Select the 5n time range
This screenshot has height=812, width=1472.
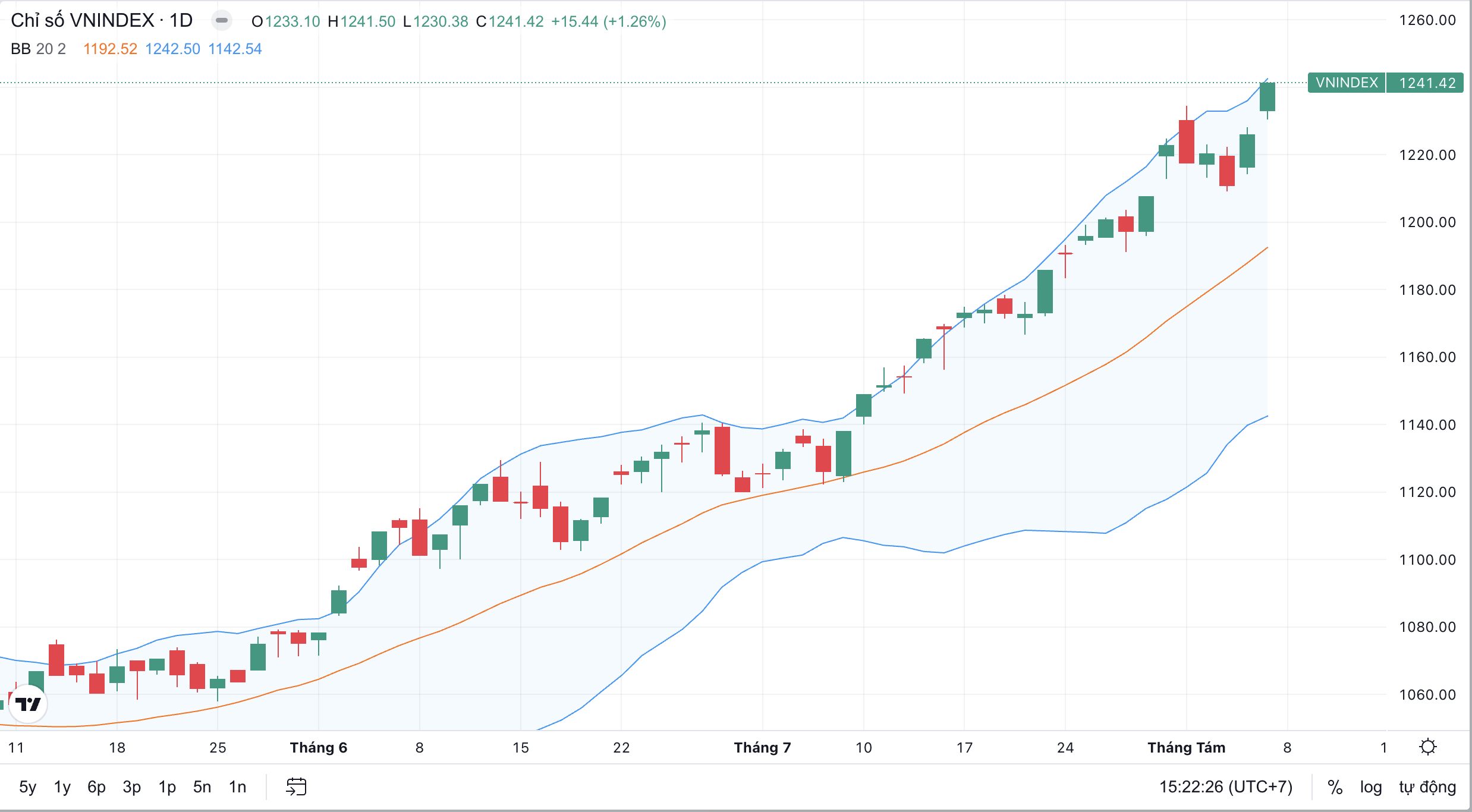pyautogui.click(x=202, y=786)
